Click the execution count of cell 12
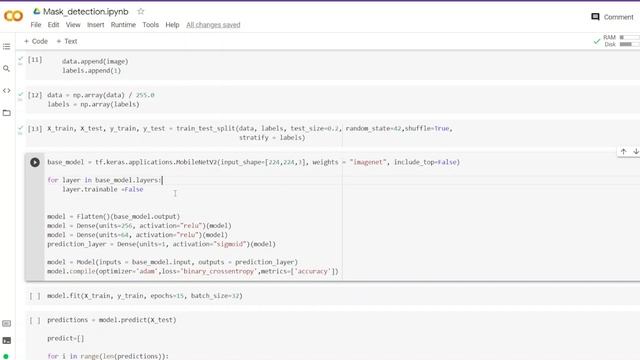 point(35,95)
